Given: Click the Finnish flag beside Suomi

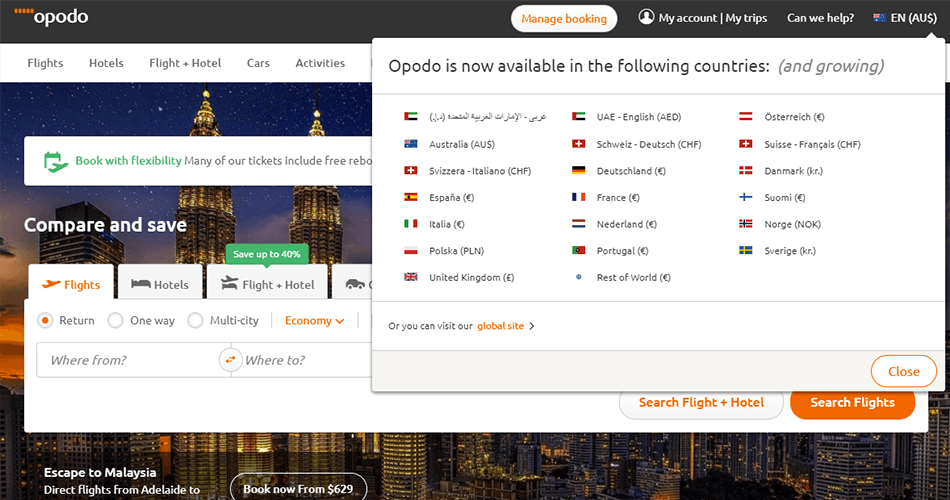Looking at the screenshot, I should pyautogui.click(x=746, y=197).
